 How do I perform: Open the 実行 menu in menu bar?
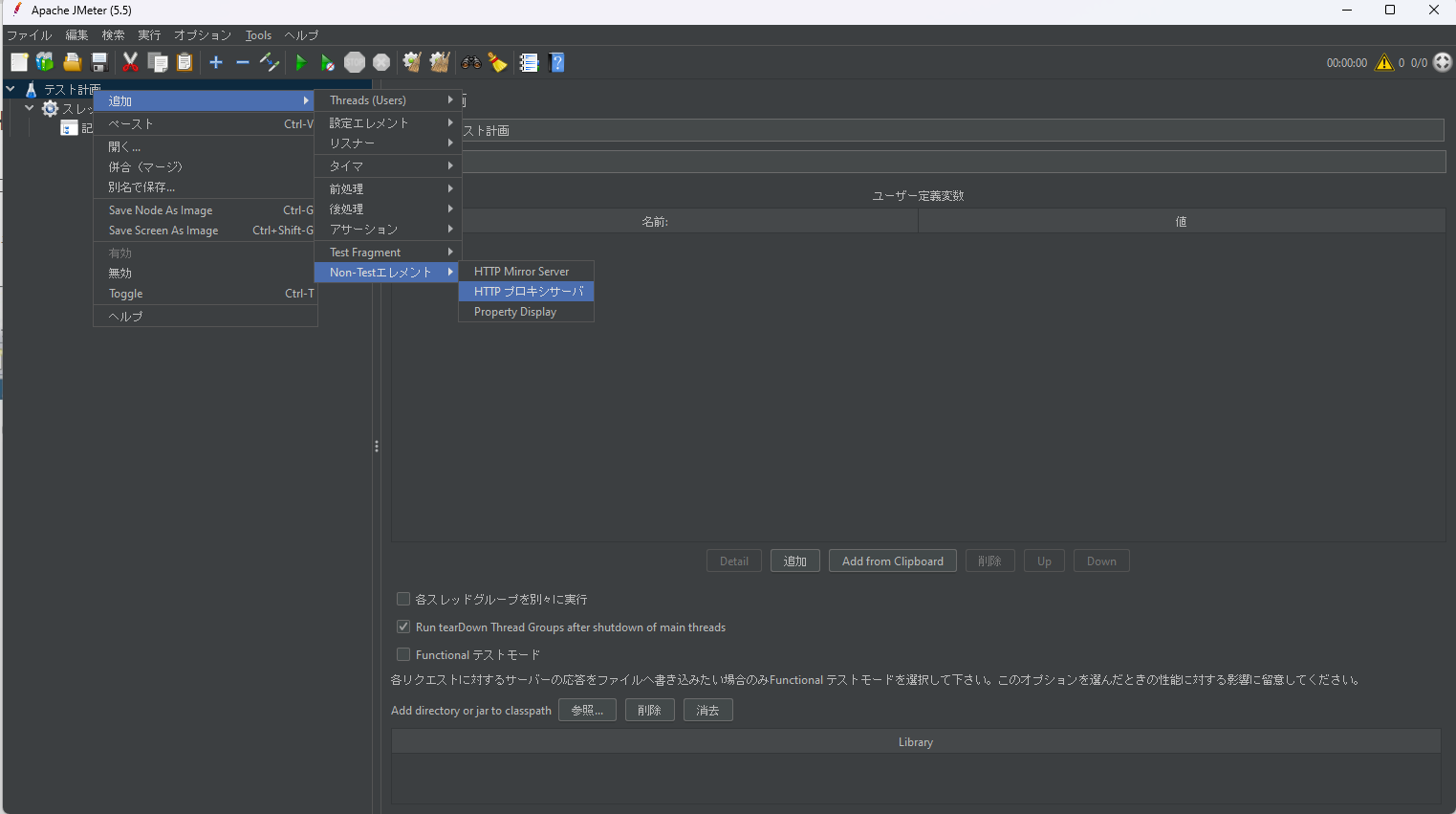(x=149, y=35)
